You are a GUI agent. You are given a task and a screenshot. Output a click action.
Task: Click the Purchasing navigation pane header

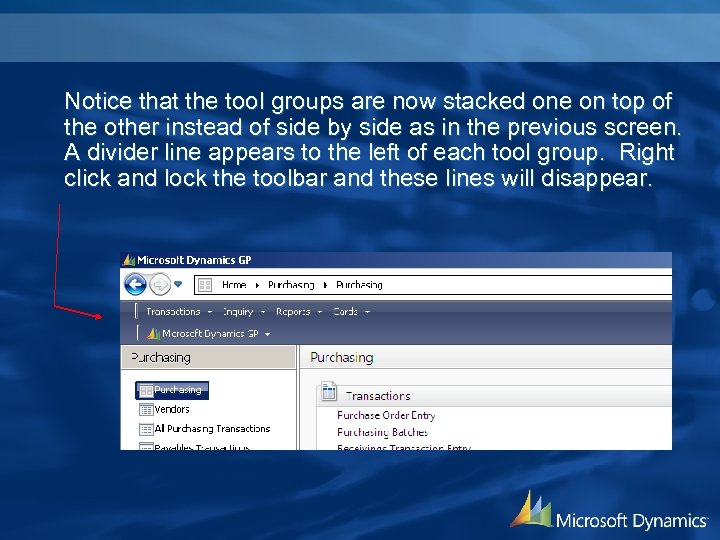208,358
